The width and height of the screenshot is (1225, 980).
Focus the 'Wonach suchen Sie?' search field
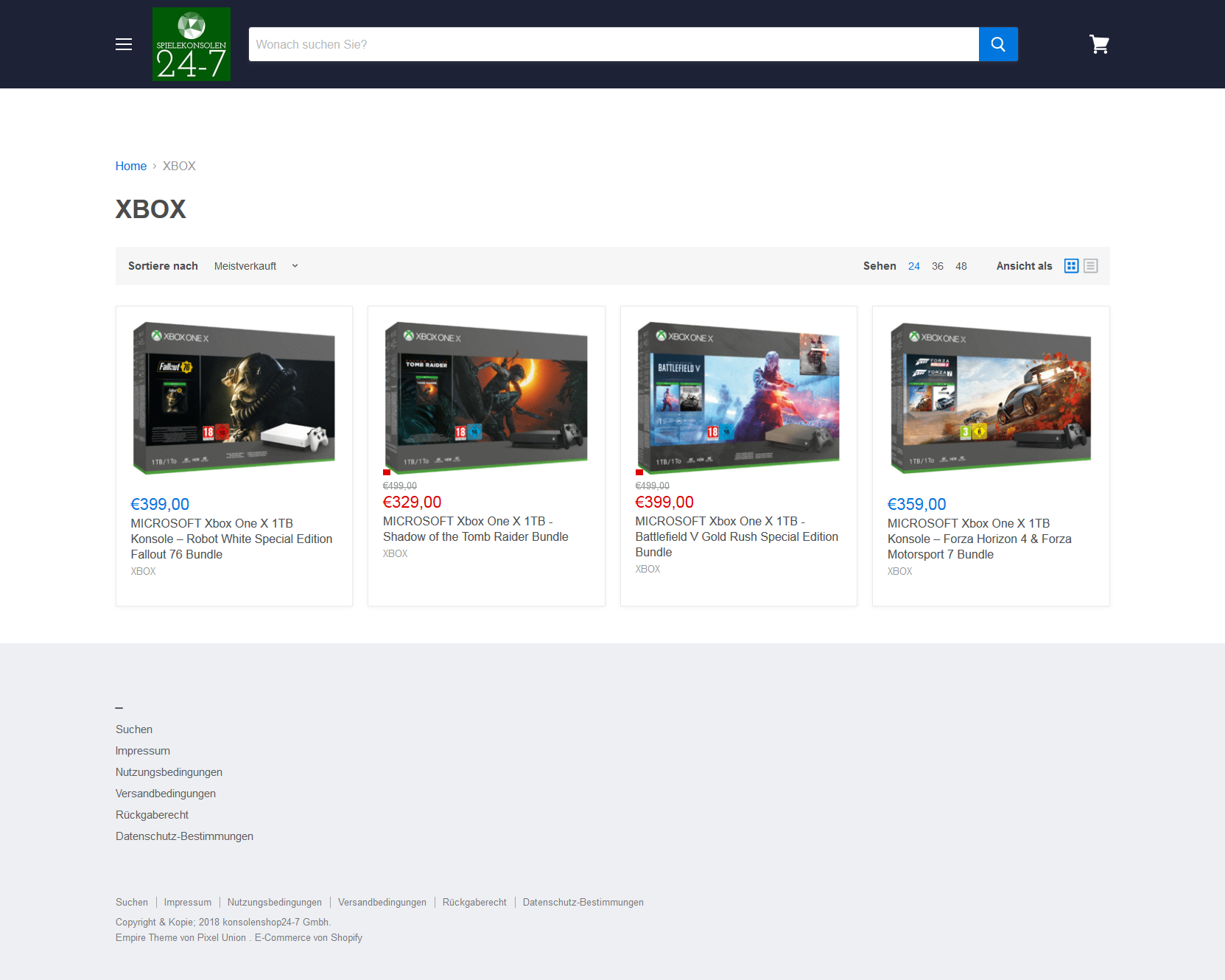point(614,44)
